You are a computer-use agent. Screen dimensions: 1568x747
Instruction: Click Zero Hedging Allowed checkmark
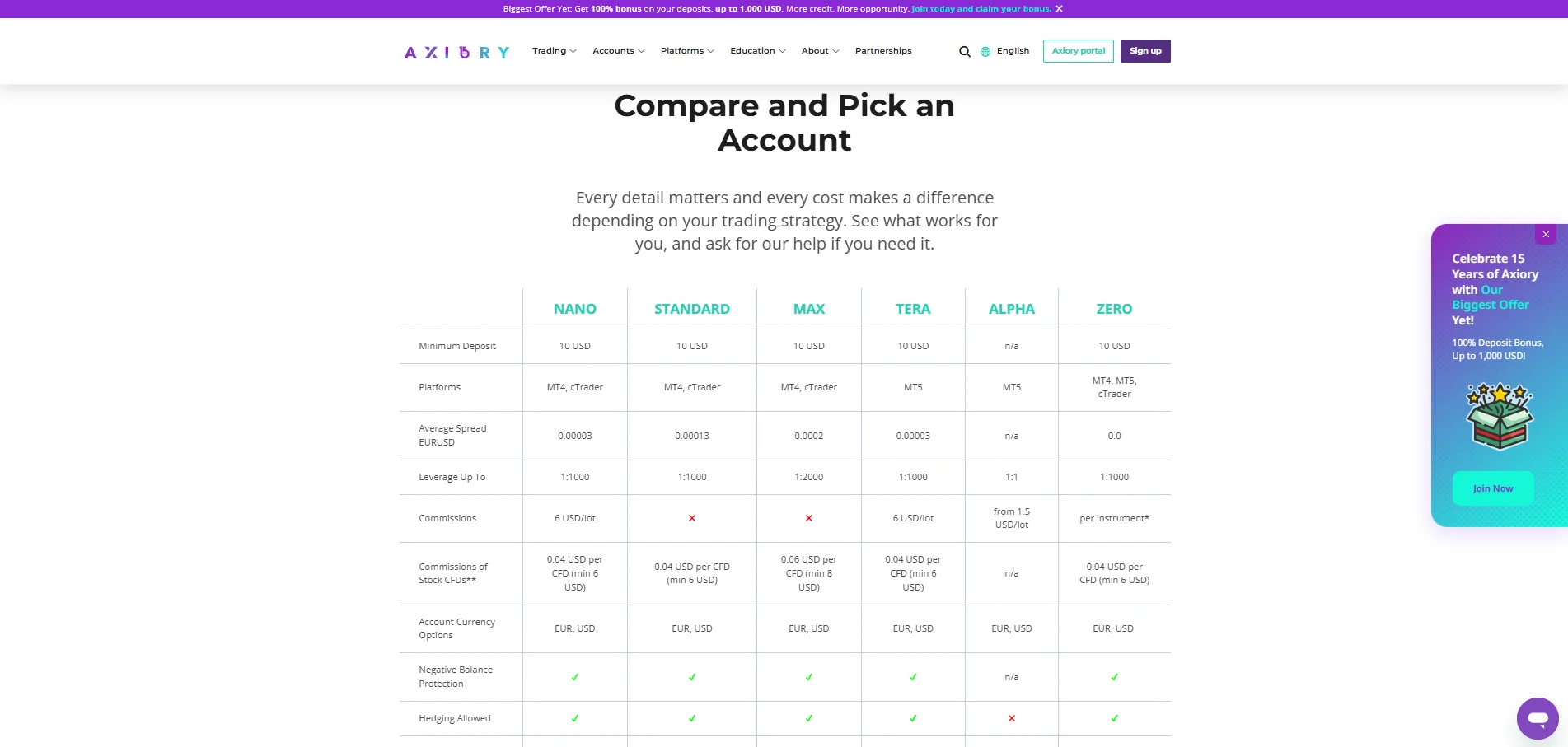pos(1115,718)
